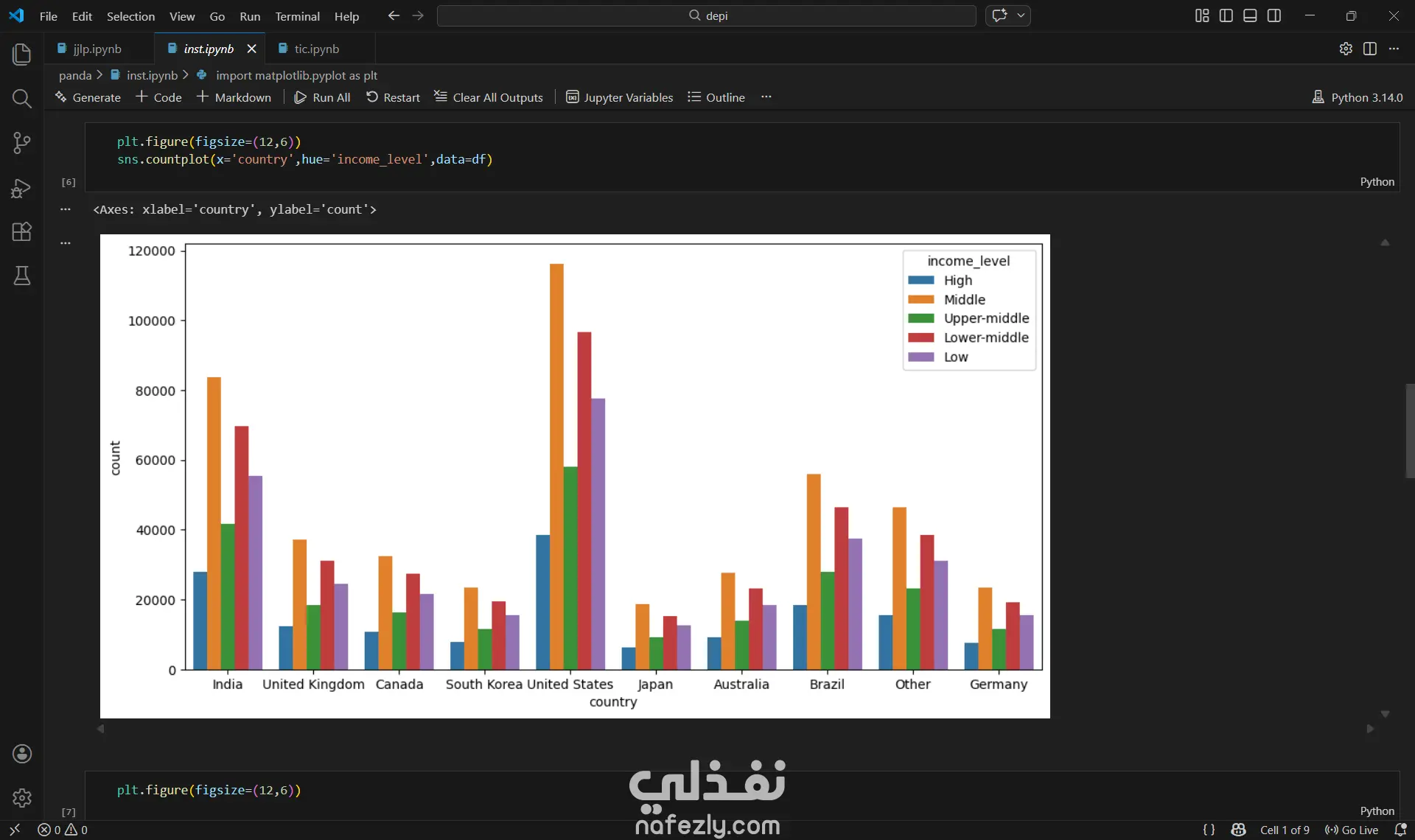
Task: Click Clear All Outputs
Action: [488, 97]
